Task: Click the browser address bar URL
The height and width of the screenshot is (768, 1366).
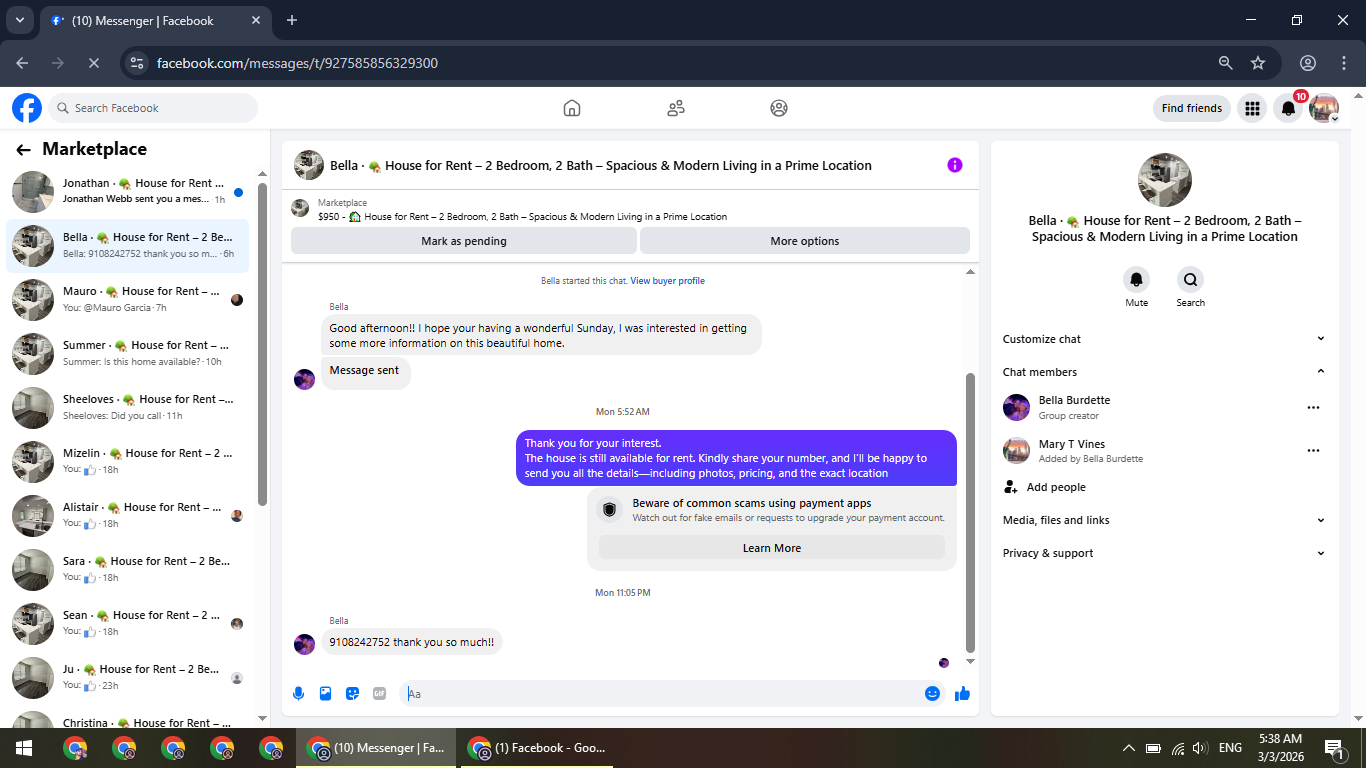Action: pyautogui.click(x=297, y=63)
